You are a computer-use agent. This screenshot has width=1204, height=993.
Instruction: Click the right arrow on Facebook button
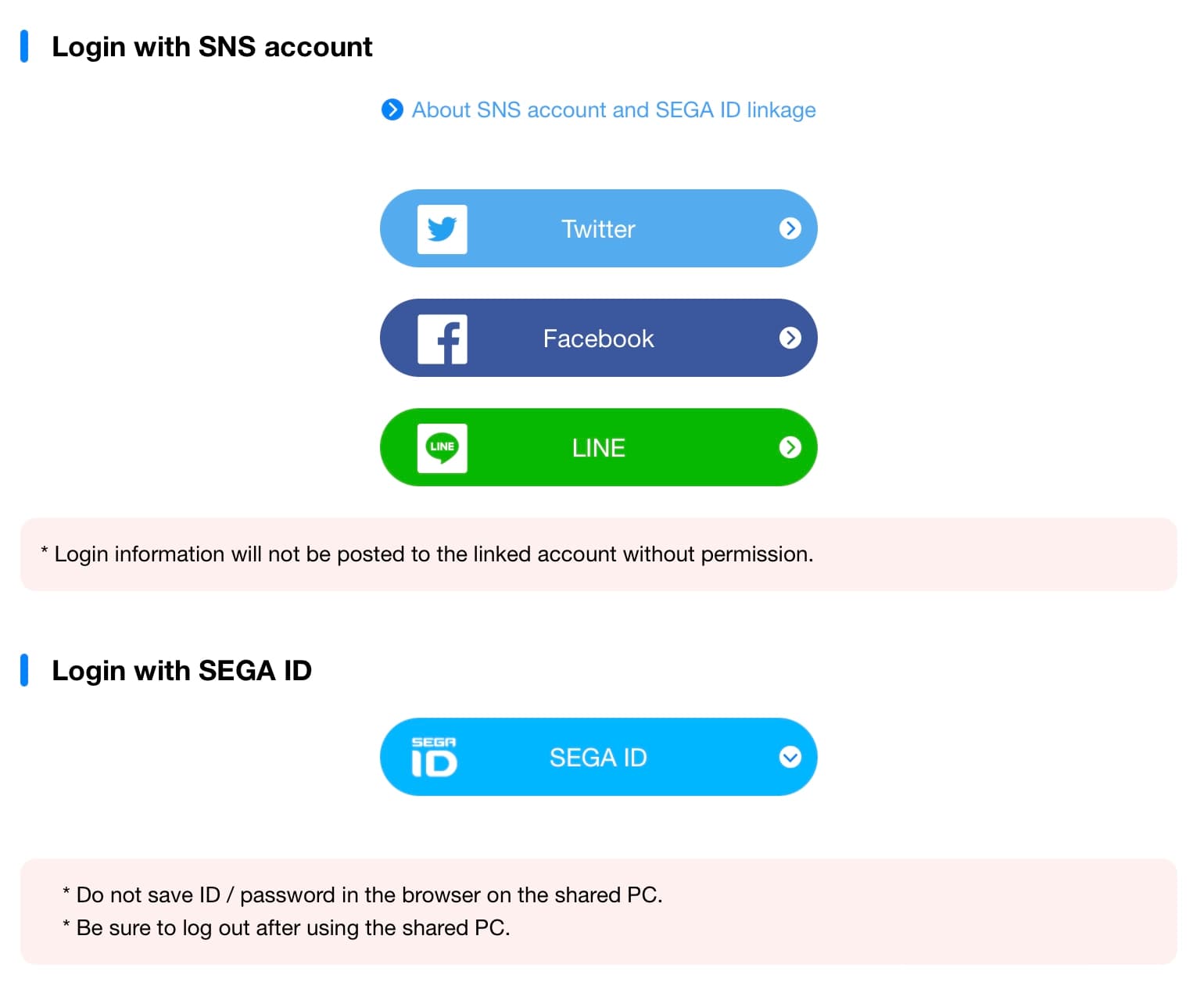pos(790,338)
